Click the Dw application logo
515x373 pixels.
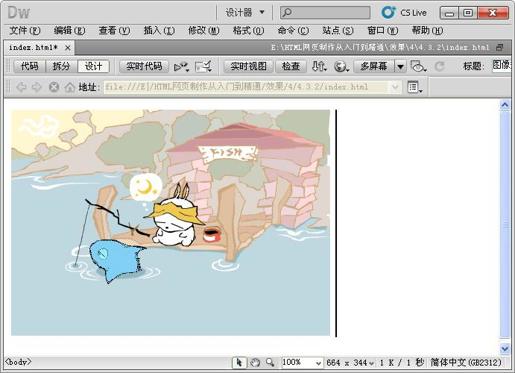click(19, 13)
